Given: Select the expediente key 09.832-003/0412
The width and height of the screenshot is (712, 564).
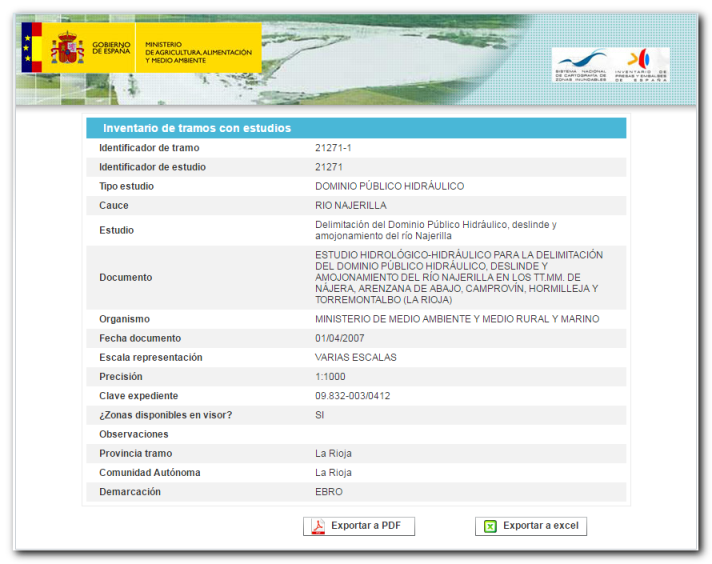Looking at the screenshot, I should [x=352, y=396].
